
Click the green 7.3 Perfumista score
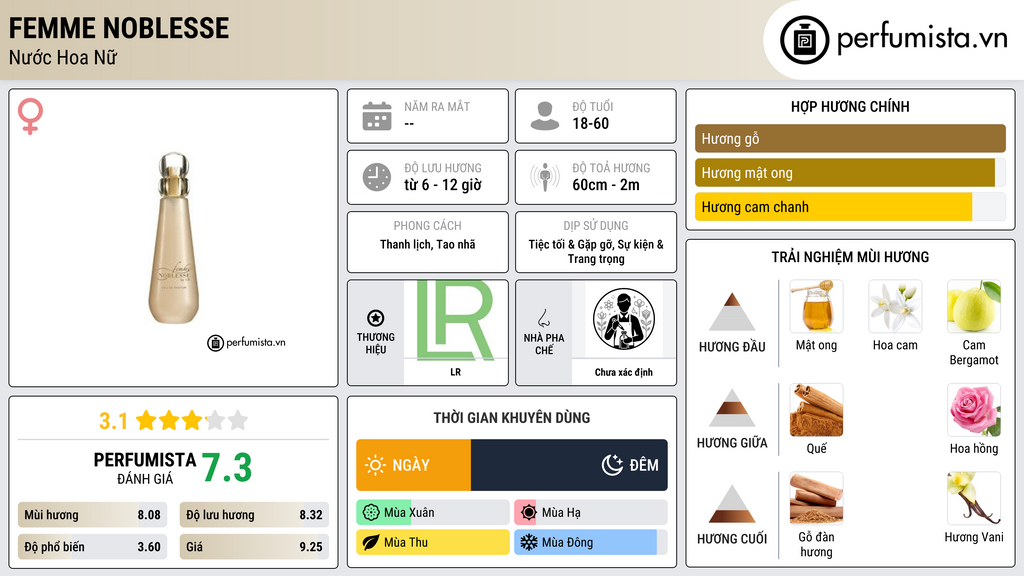227,468
